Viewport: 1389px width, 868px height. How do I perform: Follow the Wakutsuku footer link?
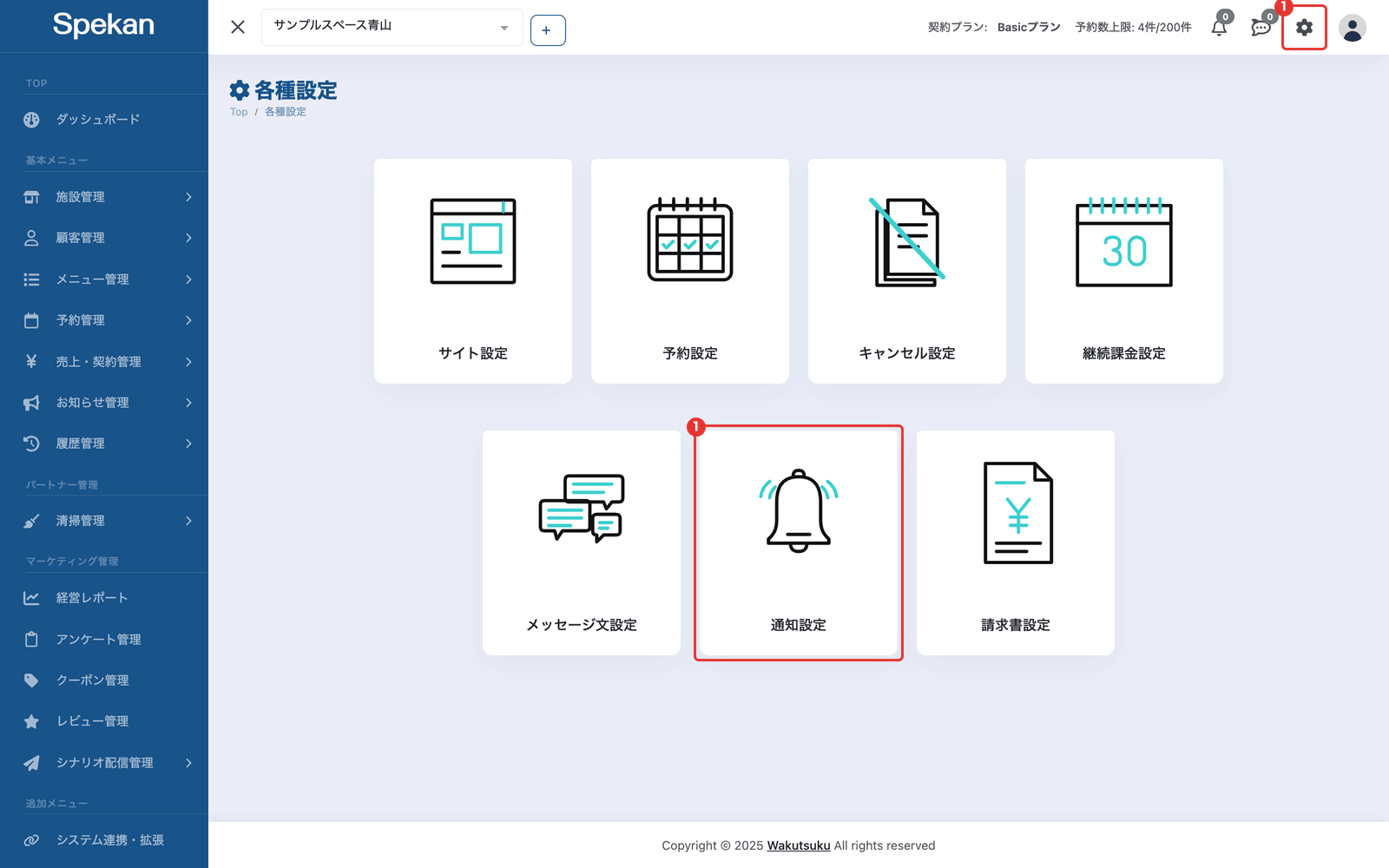point(799,845)
